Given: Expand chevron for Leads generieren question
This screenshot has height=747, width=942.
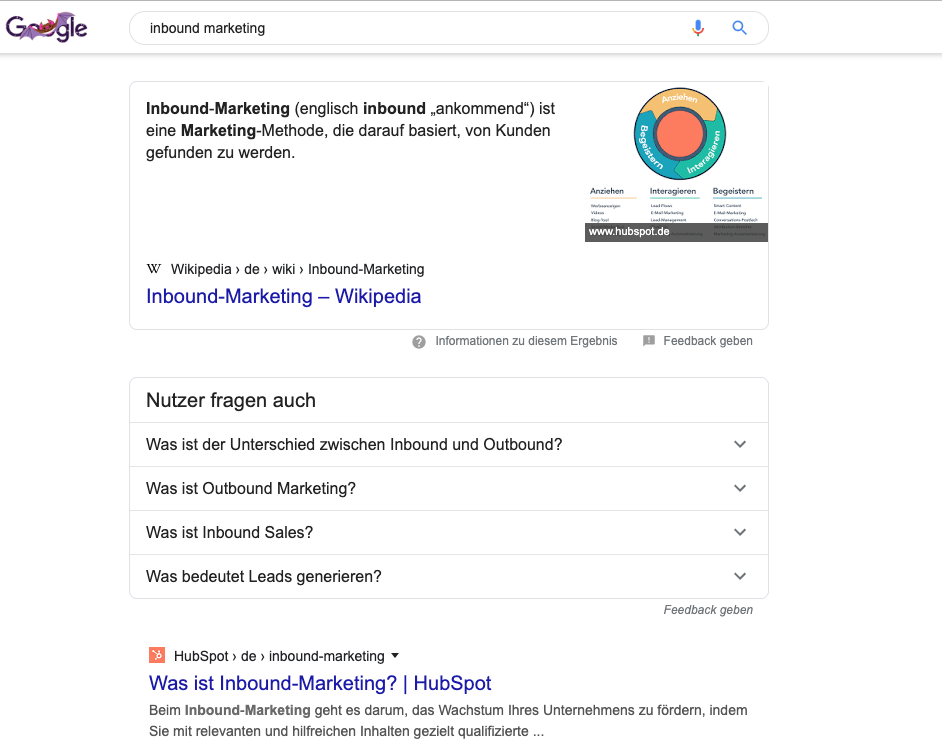Looking at the screenshot, I should (740, 576).
